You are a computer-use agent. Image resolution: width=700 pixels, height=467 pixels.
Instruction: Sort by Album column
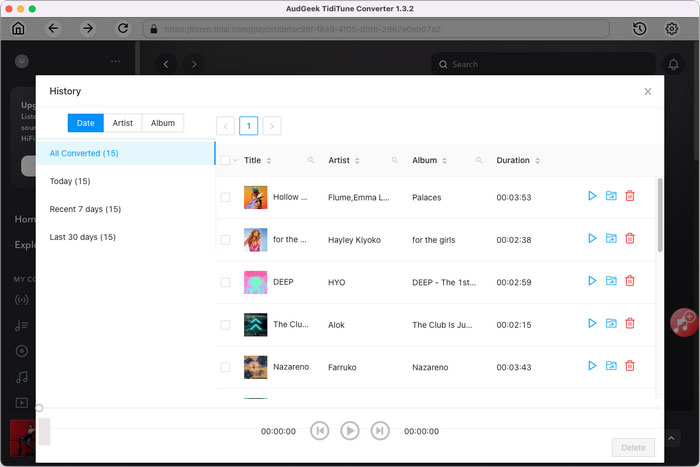pos(444,161)
